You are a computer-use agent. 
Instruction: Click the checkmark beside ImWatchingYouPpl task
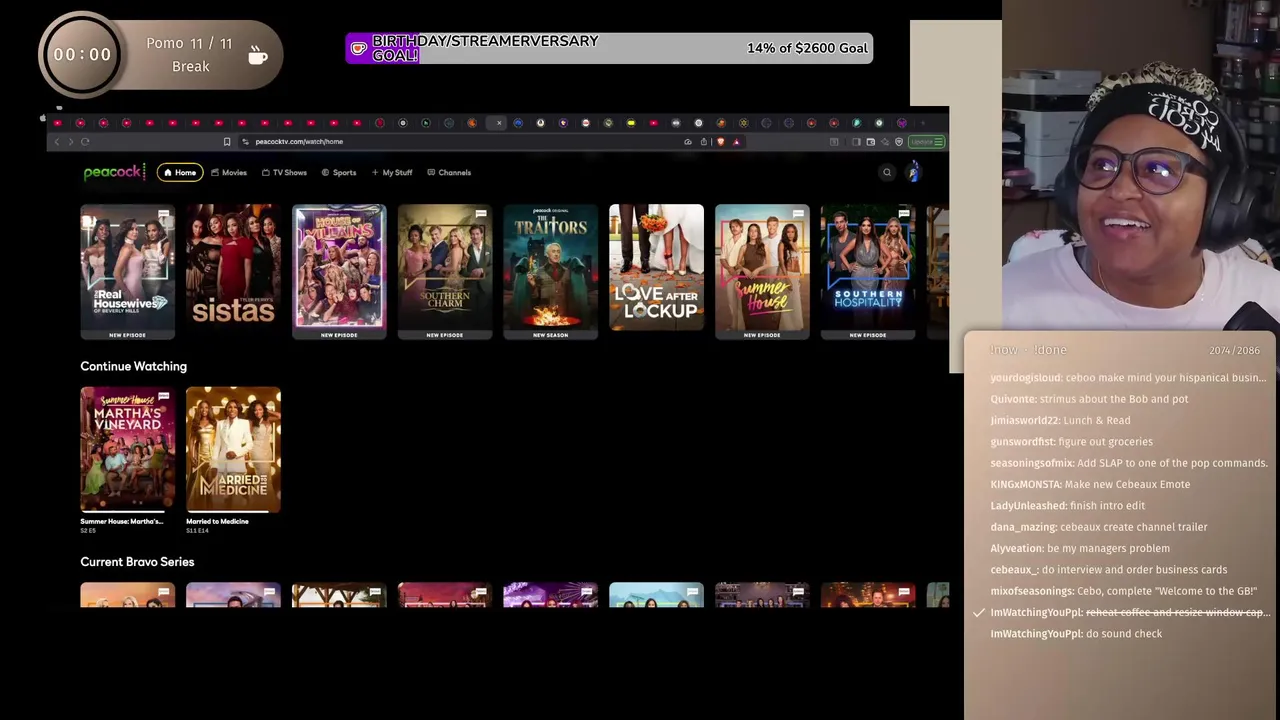[978, 612]
